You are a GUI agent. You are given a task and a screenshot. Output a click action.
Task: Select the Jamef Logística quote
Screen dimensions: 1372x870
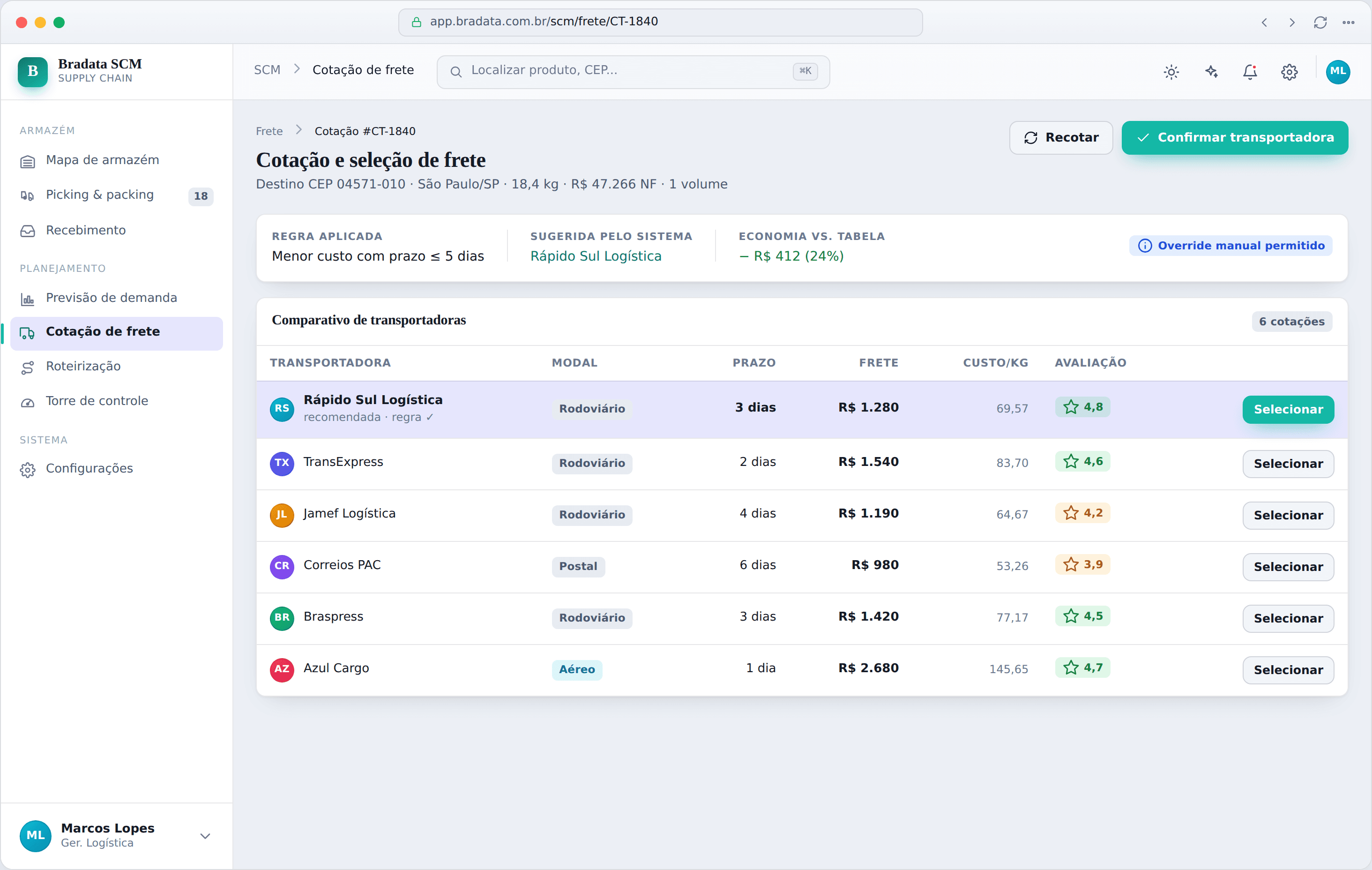click(1288, 515)
